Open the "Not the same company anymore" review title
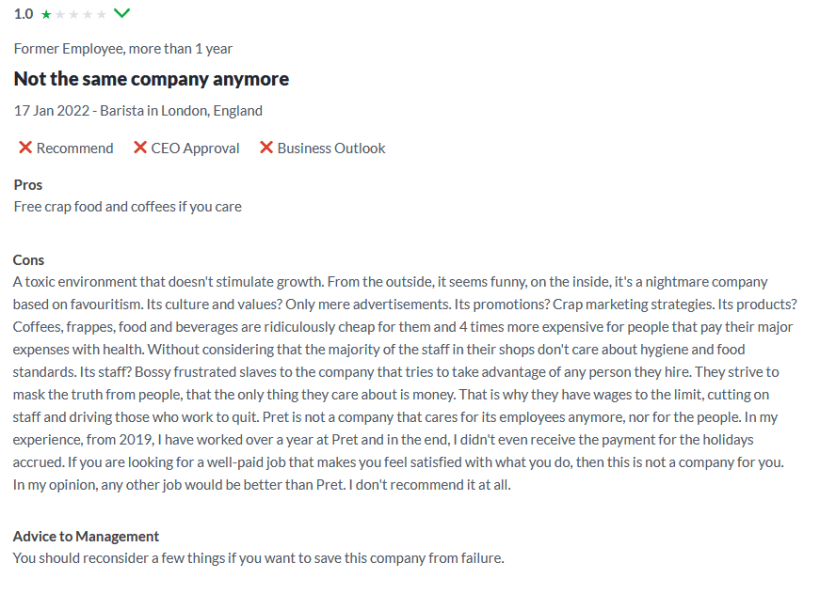The height and width of the screenshot is (594, 820). (151, 79)
